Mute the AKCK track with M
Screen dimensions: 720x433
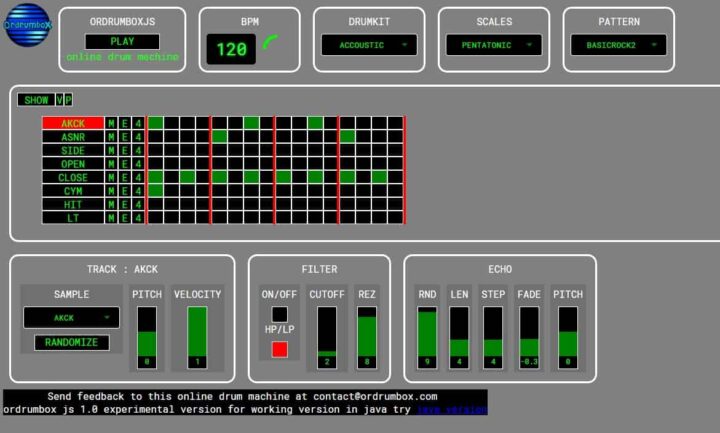coord(113,123)
